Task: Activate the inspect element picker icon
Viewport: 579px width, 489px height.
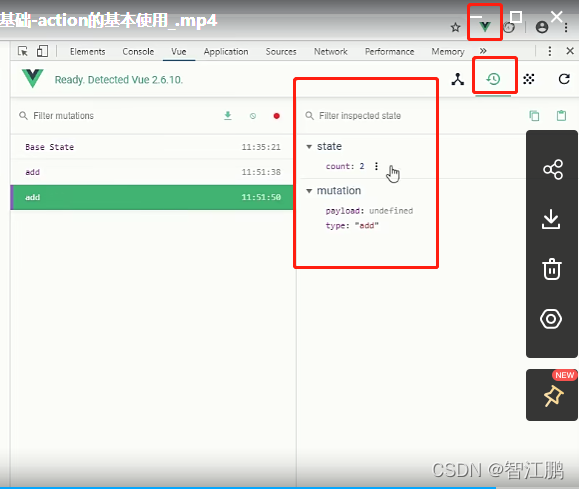Action: click(x=23, y=51)
